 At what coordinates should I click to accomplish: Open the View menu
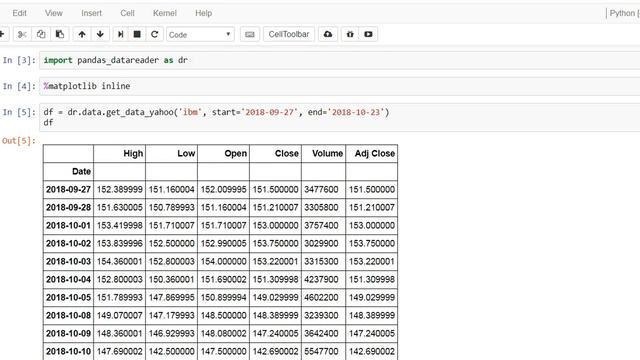pyautogui.click(x=54, y=13)
